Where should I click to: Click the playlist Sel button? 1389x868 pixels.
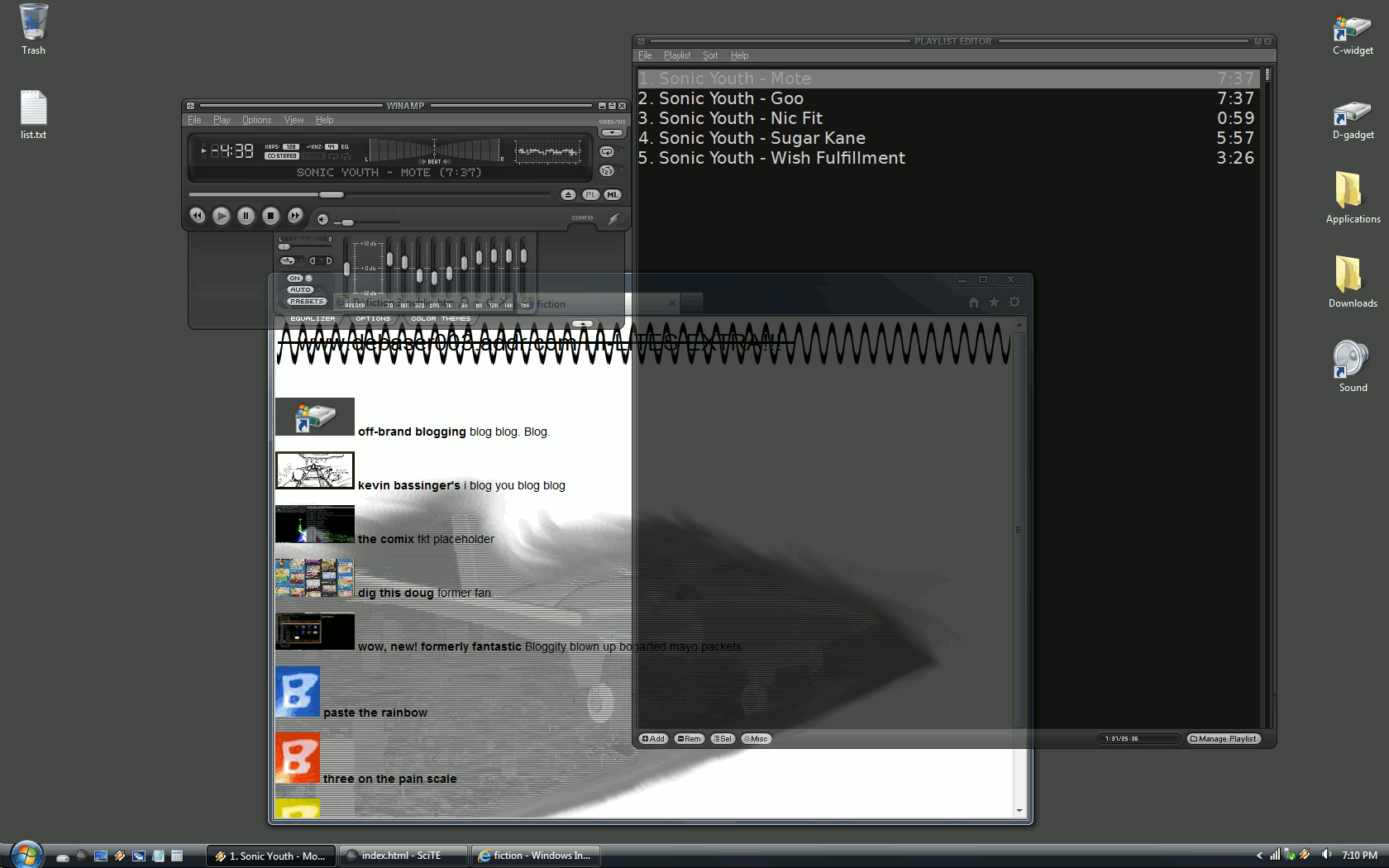pyautogui.click(x=723, y=739)
